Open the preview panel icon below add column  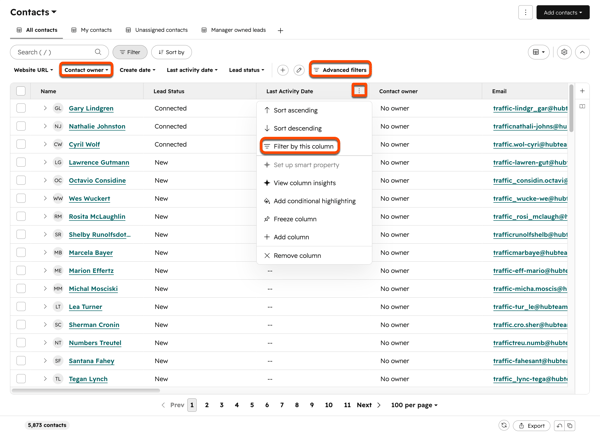click(x=582, y=106)
